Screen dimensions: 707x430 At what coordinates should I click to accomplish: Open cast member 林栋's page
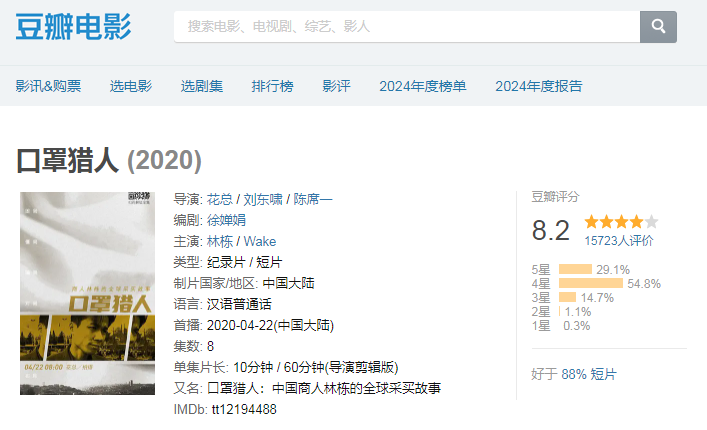(218, 241)
